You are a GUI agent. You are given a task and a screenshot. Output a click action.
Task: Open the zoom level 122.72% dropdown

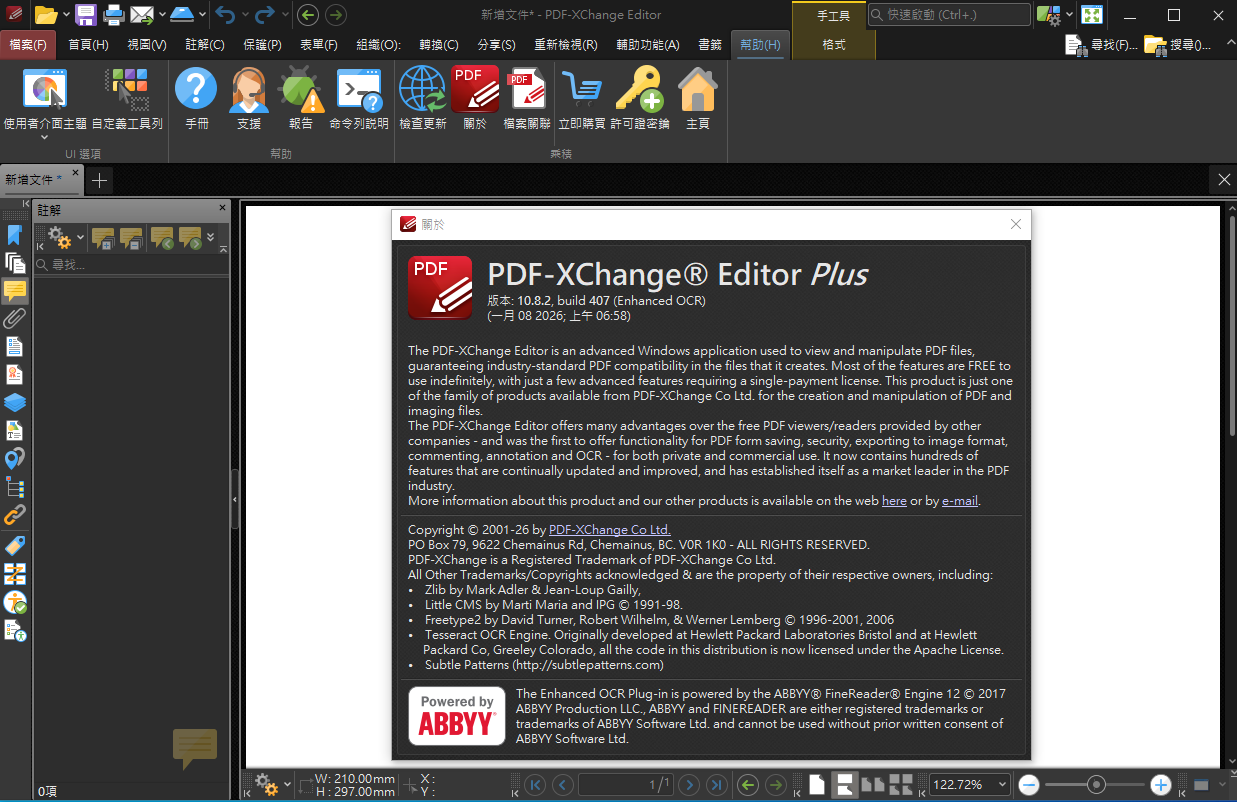click(x=1002, y=785)
